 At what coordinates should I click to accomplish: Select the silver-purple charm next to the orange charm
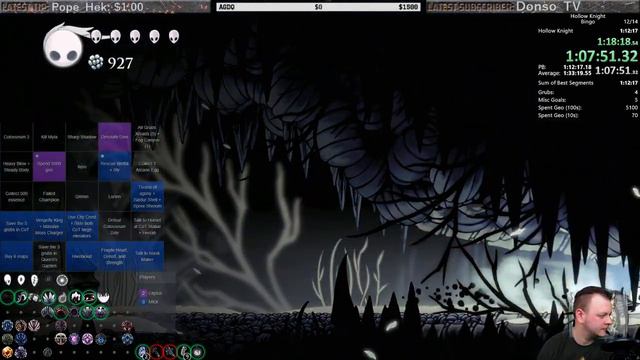point(21,352)
